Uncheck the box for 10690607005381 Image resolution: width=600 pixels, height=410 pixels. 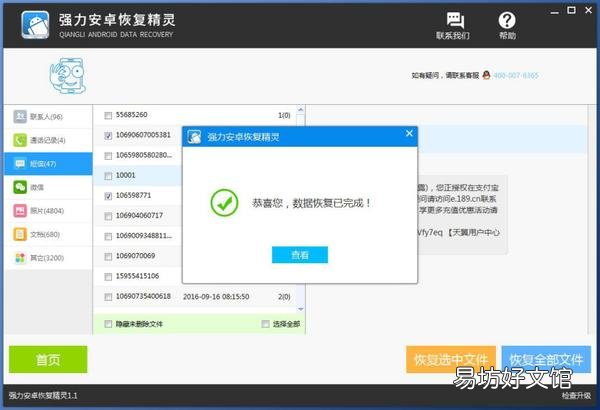tap(108, 136)
